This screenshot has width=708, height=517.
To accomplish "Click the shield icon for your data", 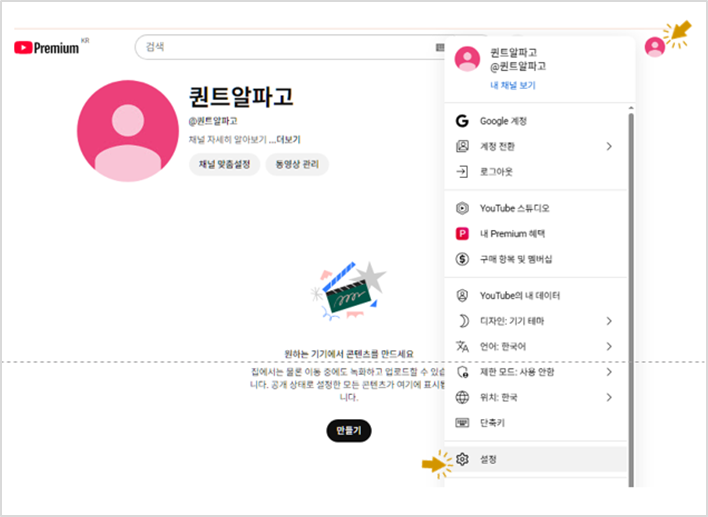I will 462,296.
